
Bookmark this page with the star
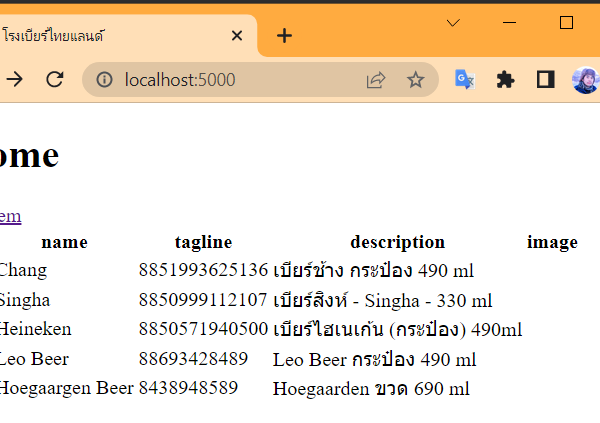[416, 80]
